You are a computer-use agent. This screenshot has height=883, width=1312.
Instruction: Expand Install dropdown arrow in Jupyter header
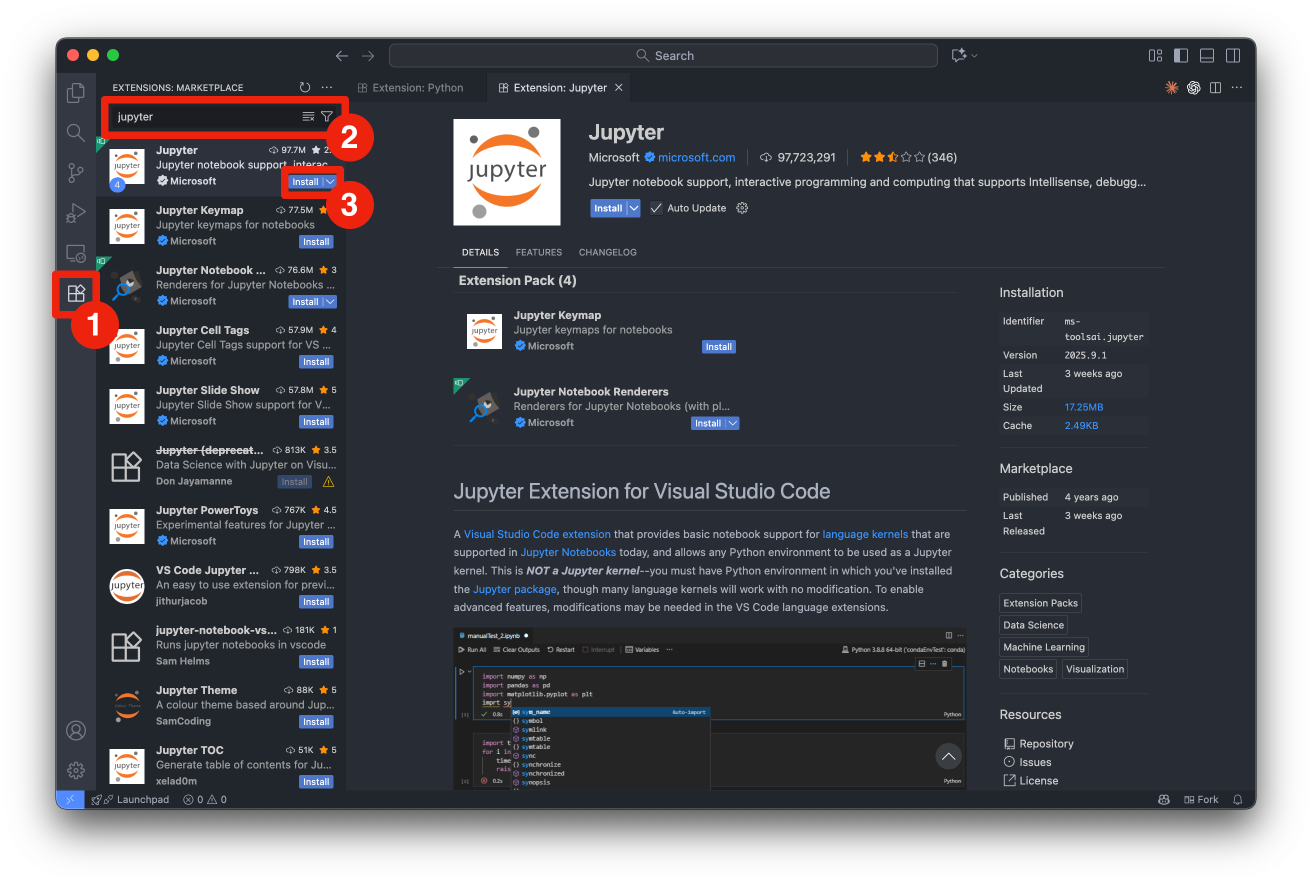point(633,208)
